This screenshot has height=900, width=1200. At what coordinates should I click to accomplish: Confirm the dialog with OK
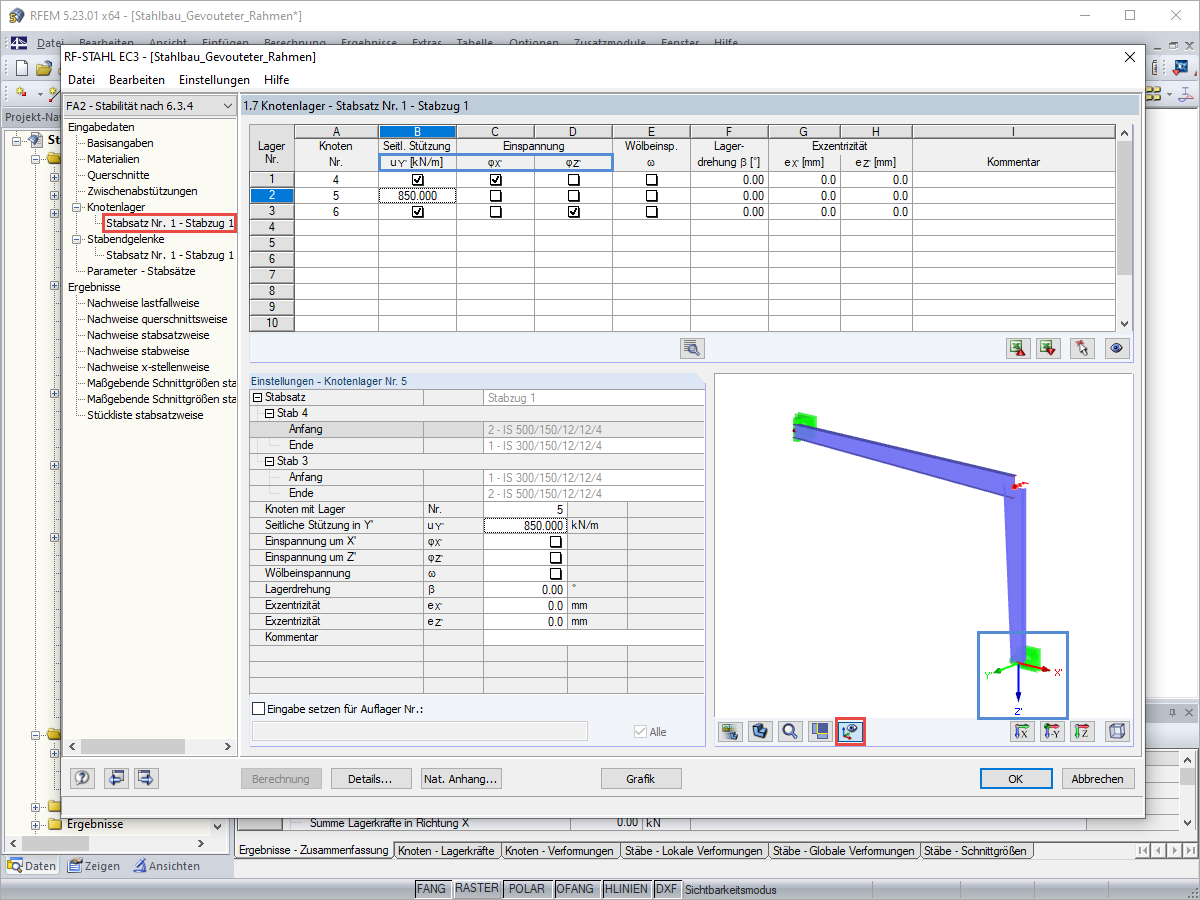[1016, 778]
